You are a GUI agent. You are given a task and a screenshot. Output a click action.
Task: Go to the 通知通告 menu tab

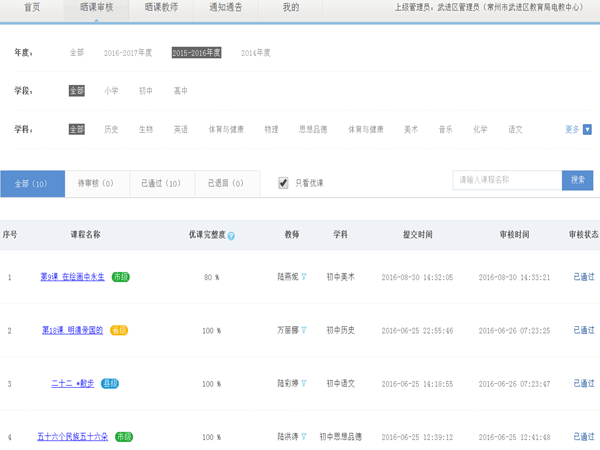pyautogui.click(x=227, y=7)
